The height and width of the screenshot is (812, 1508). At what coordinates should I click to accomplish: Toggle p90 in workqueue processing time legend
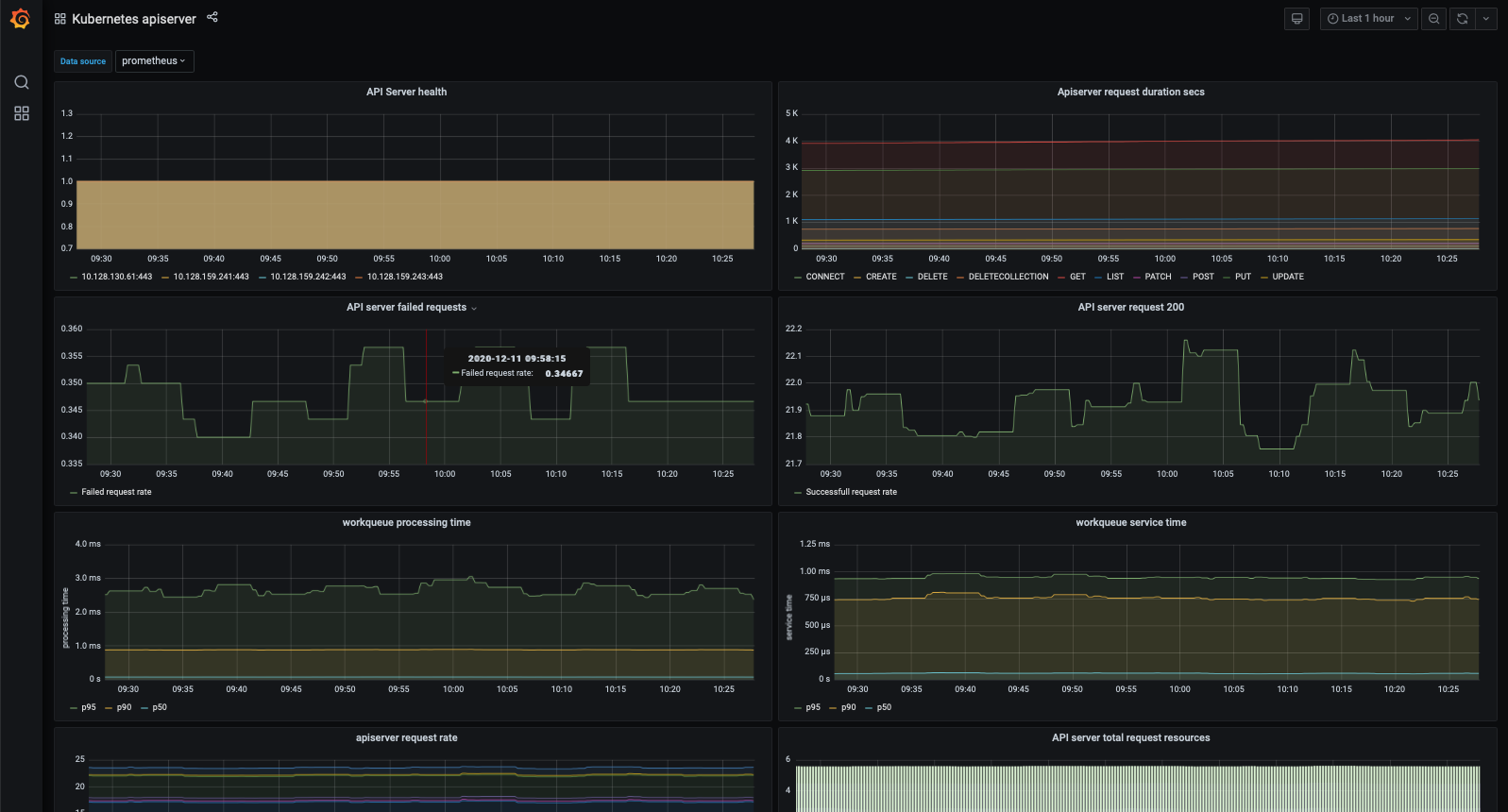124,707
